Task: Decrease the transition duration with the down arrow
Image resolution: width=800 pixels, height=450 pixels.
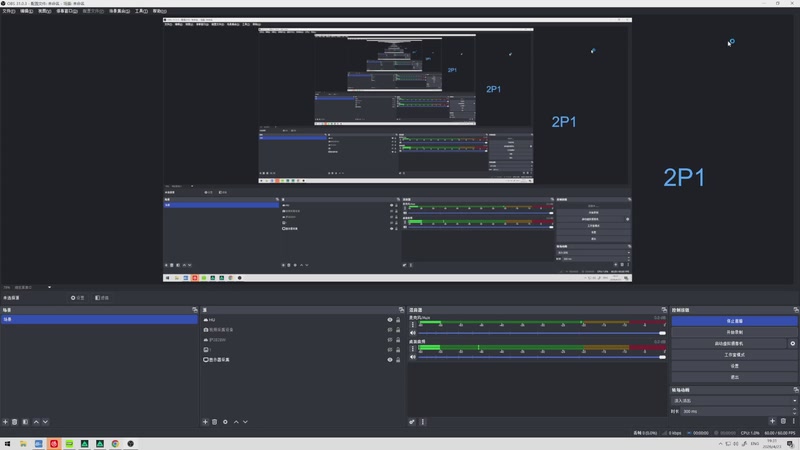Action: click(x=794, y=413)
